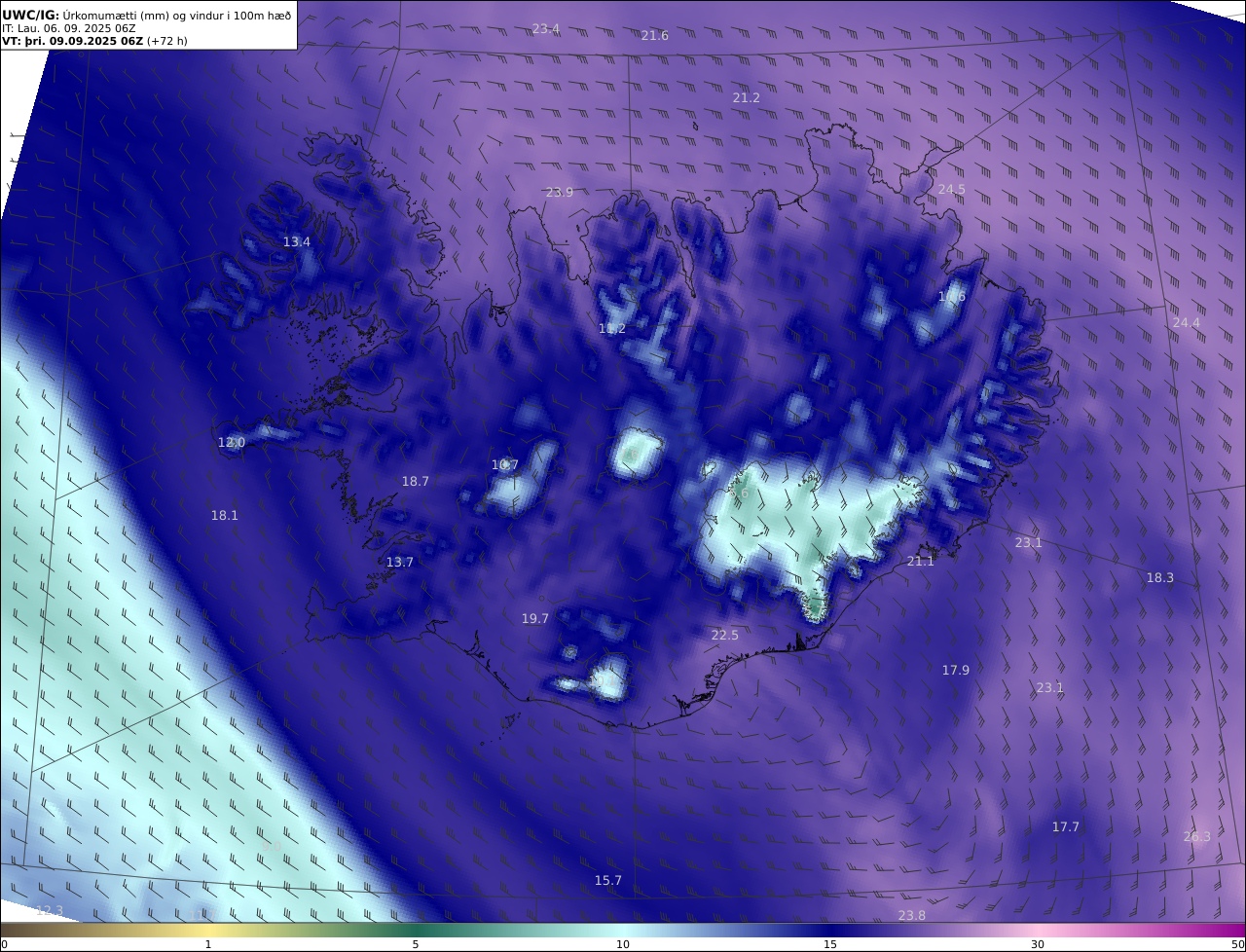Click the map value 21.2
This screenshot has width=1246, height=952.
(x=747, y=98)
